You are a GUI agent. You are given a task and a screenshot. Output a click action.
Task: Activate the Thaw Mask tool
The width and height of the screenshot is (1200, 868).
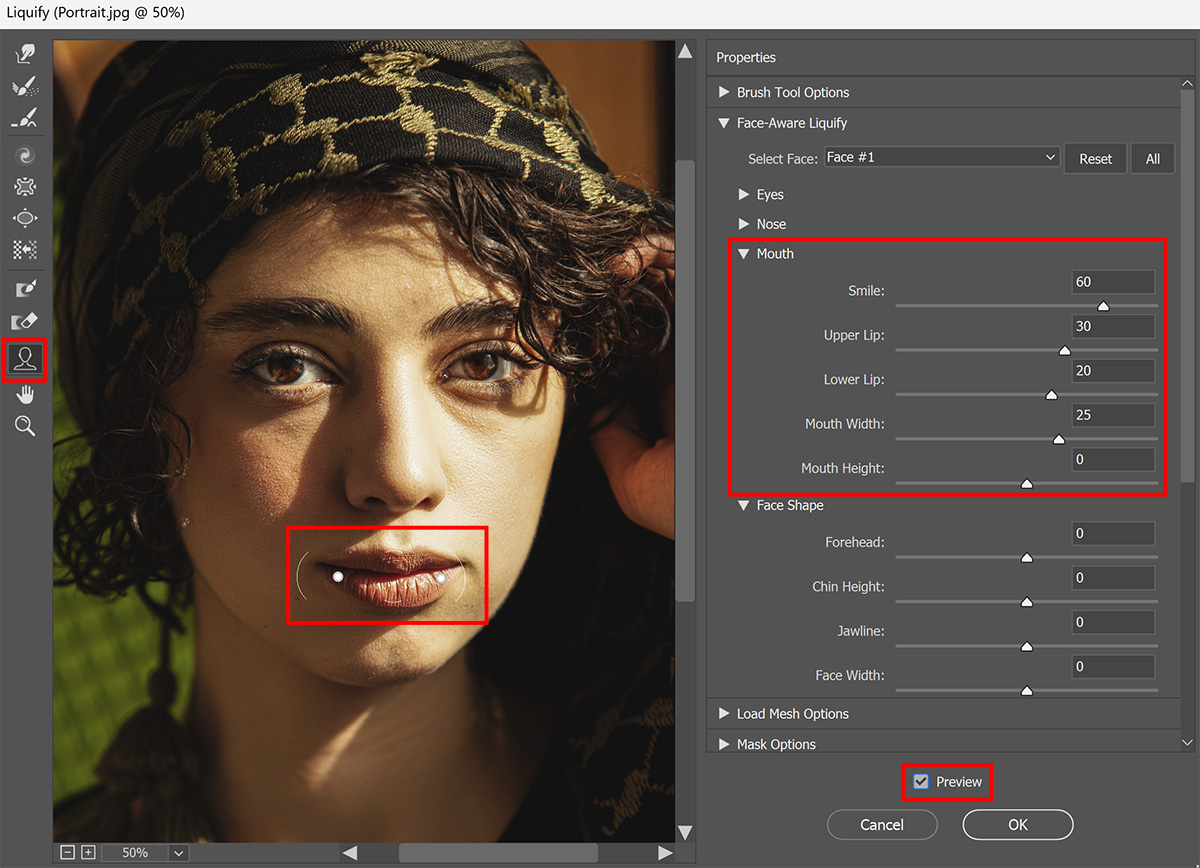click(x=25, y=320)
